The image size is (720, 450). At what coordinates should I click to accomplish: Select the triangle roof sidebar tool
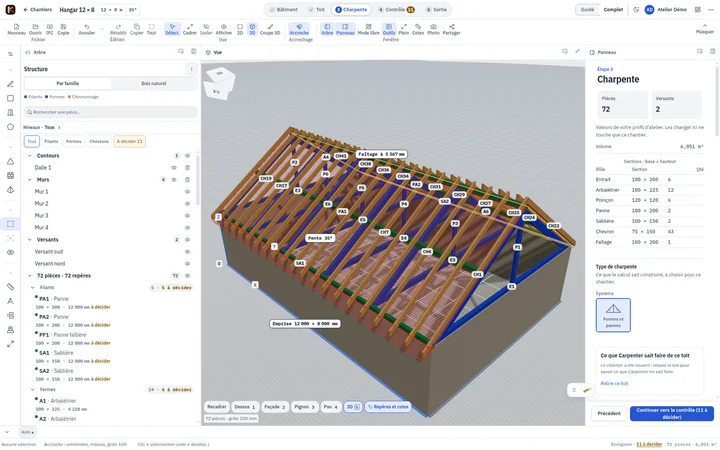[11, 162]
